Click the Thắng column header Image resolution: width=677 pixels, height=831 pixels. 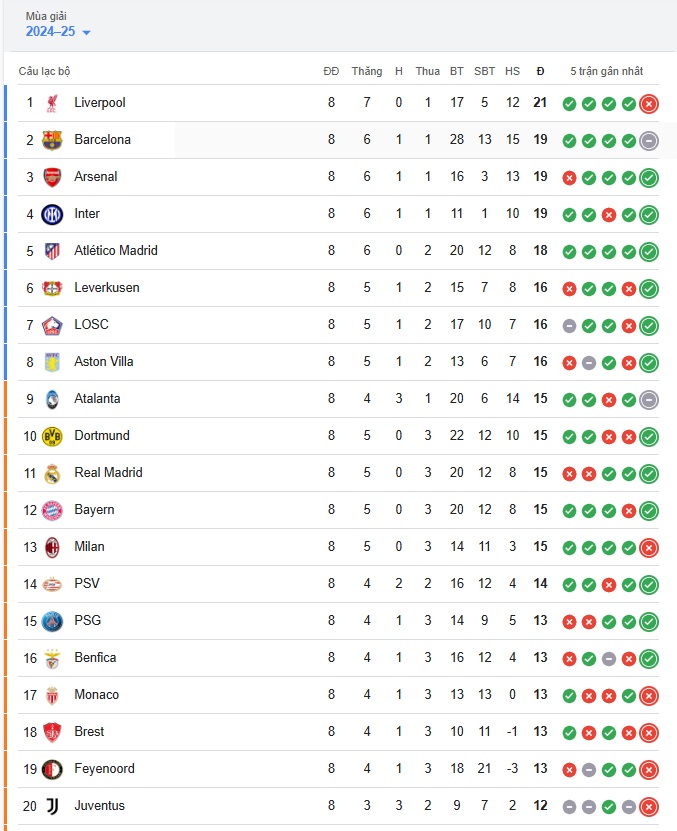click(367, 71)
